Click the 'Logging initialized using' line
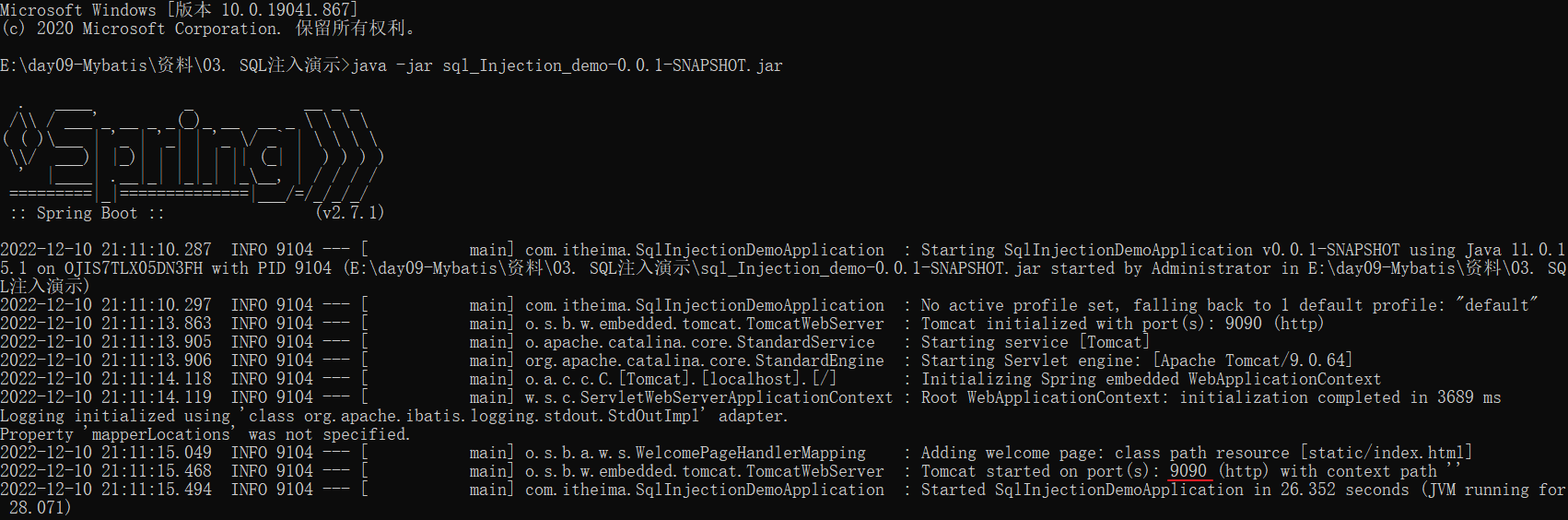This screenshot has height=520, width=1568. click(394, 416)
